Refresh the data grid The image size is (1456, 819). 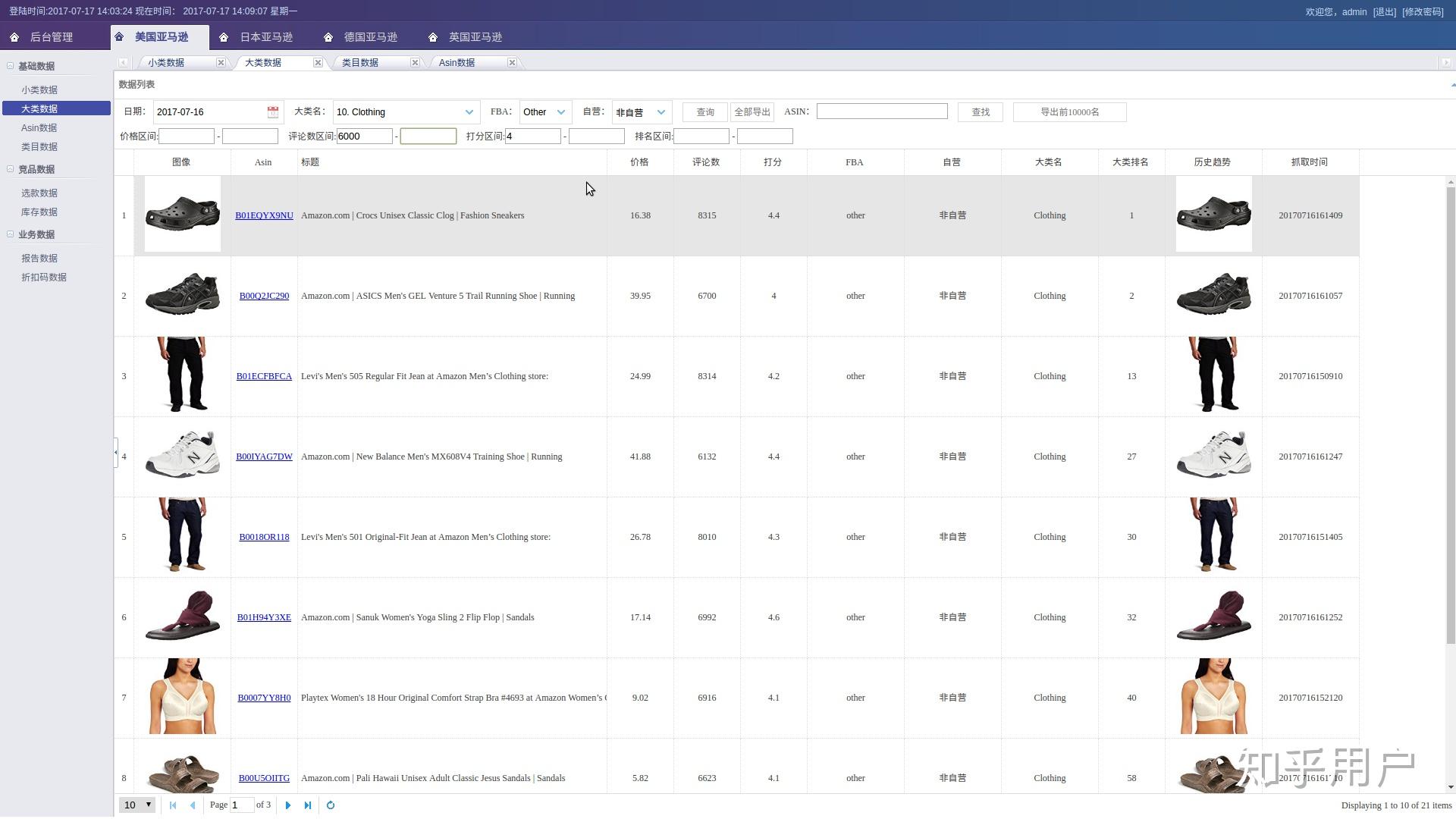tap(331, 805)
